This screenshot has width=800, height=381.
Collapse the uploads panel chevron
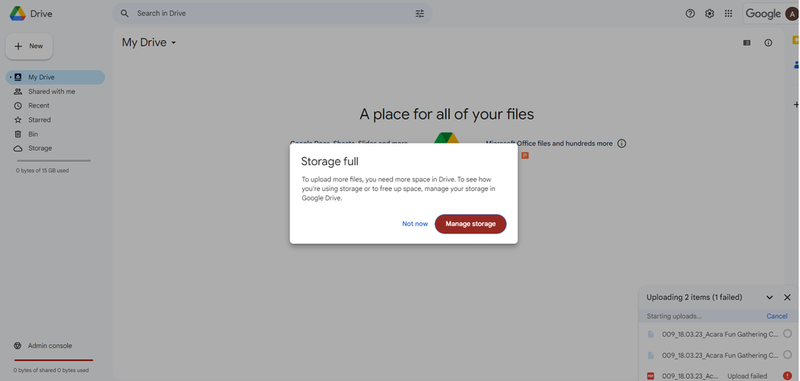770,297
